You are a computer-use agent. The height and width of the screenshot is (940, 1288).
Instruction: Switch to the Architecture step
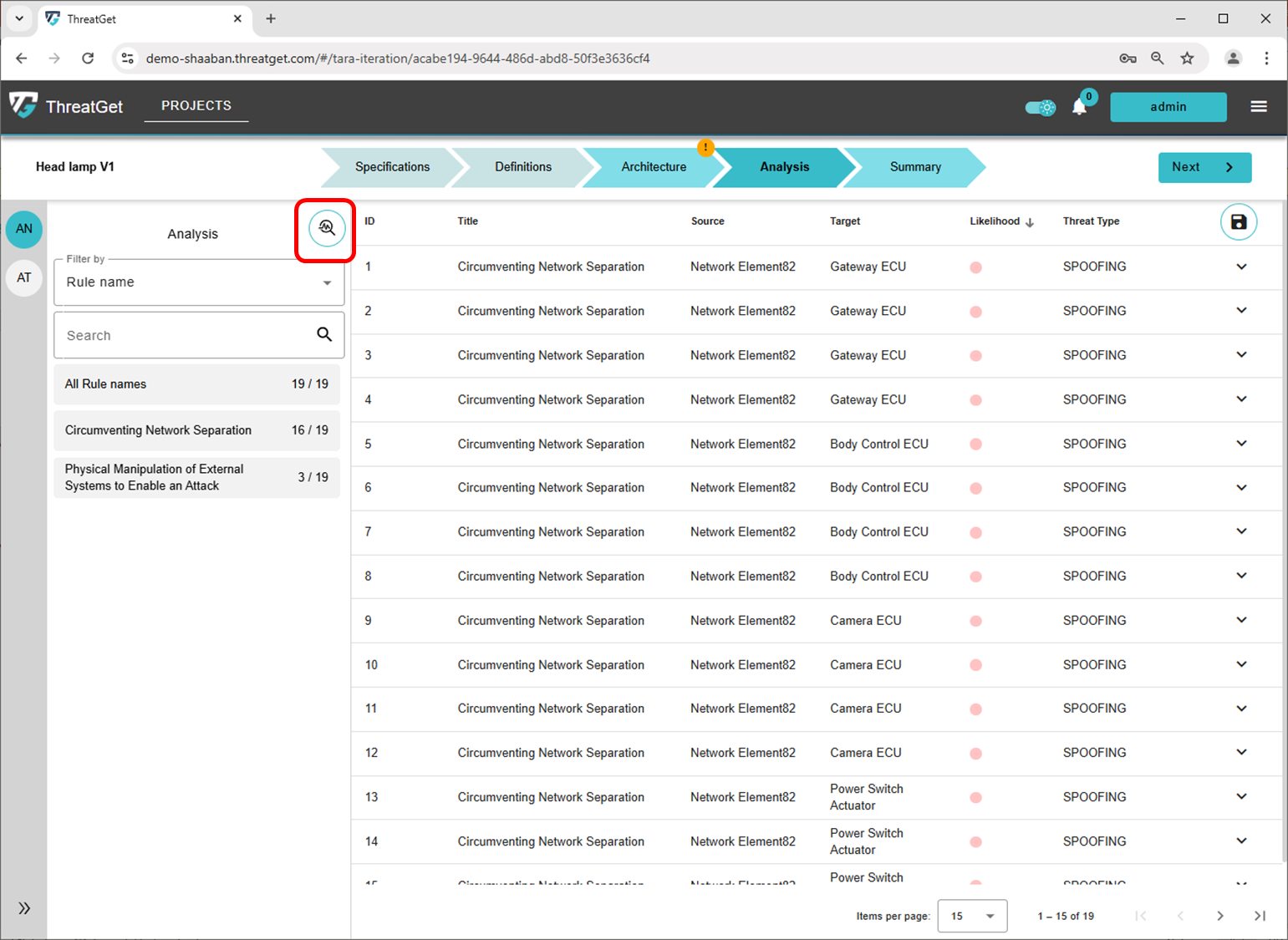coord(653,167)
